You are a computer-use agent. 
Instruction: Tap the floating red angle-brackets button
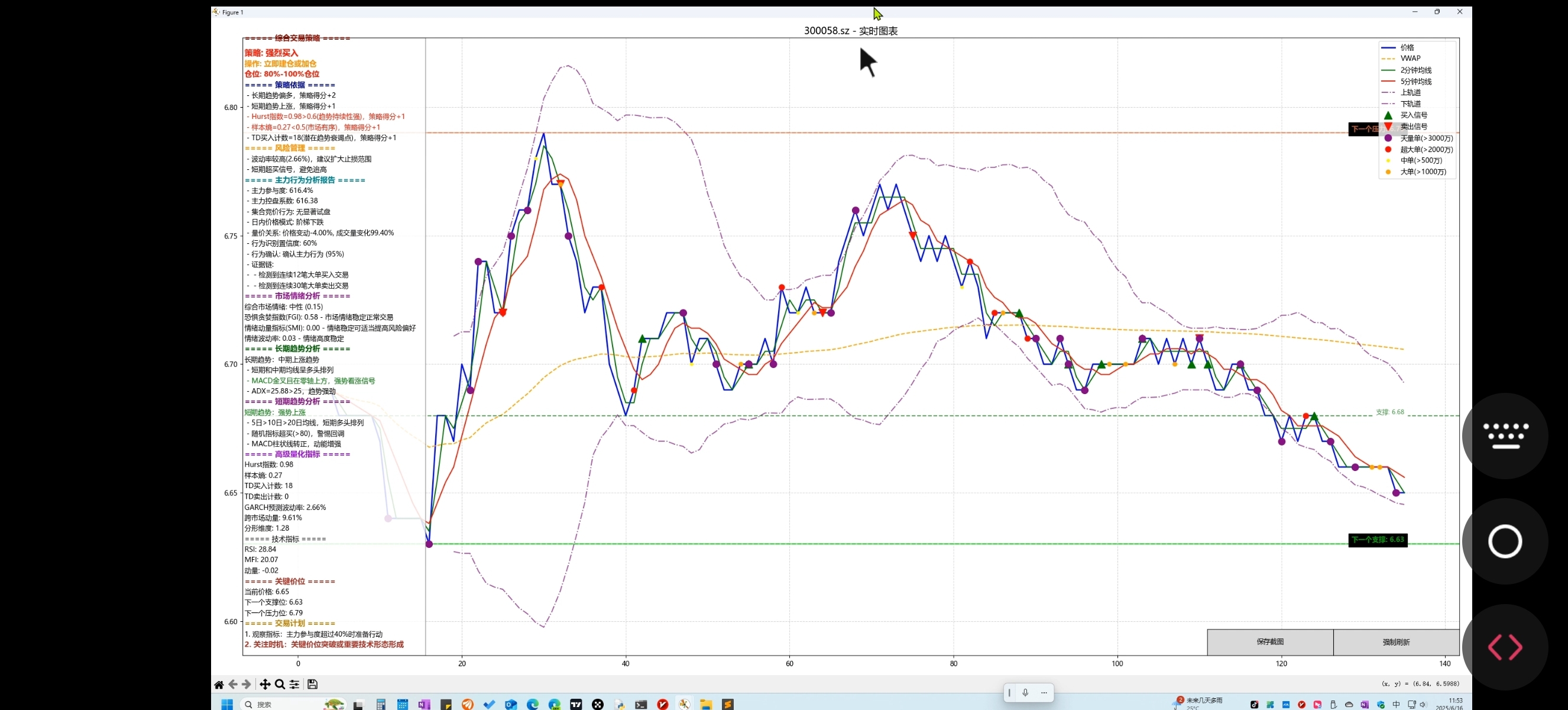tap(1505, 647)
